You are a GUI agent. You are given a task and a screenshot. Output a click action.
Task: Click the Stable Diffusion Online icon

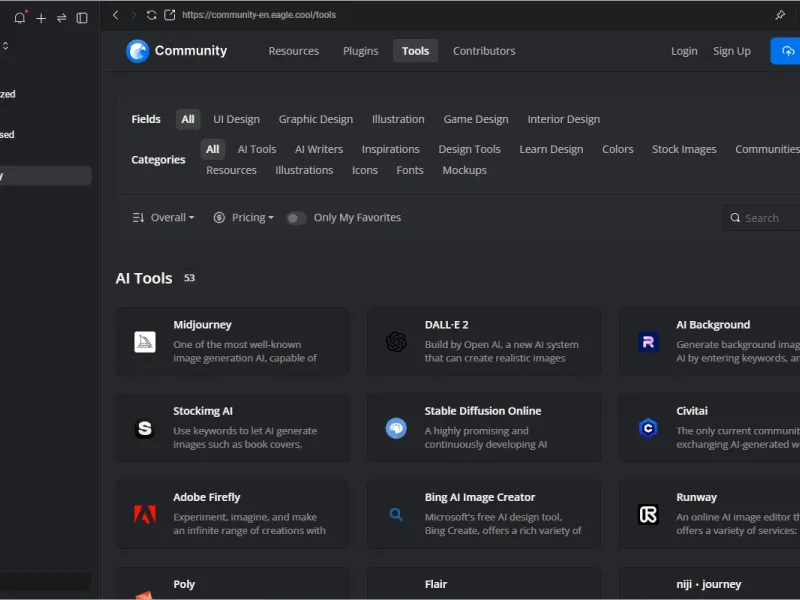tap(396, 428)
